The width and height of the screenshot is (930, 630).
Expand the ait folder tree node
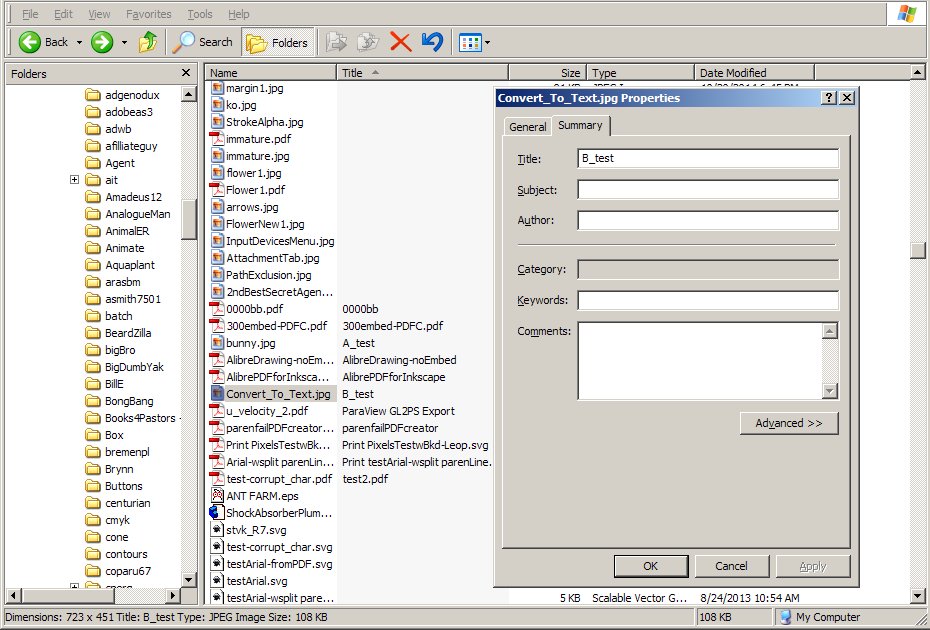75,180
